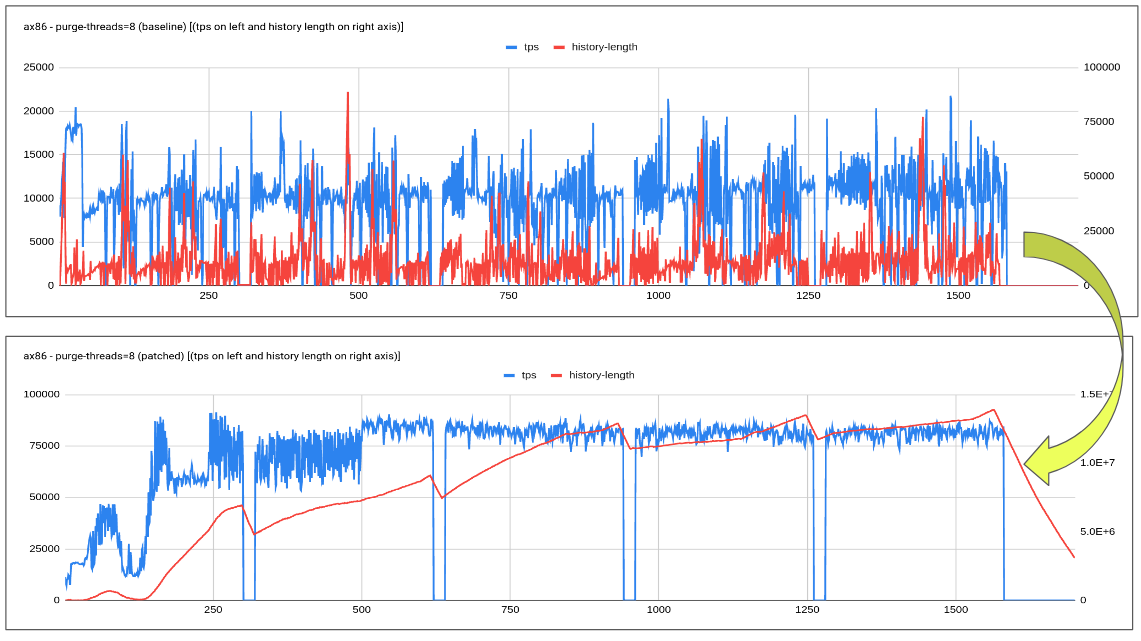This screenshot has width=1141, height=641.
Task: Click the 1500 x-axis label in baseline chart
Action: [957, 296]
